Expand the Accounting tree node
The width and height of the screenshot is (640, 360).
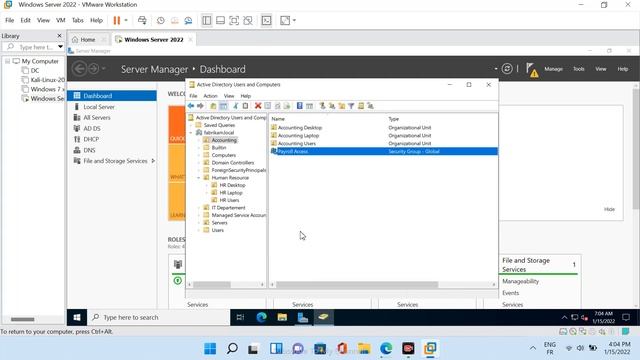coord(199,140)
